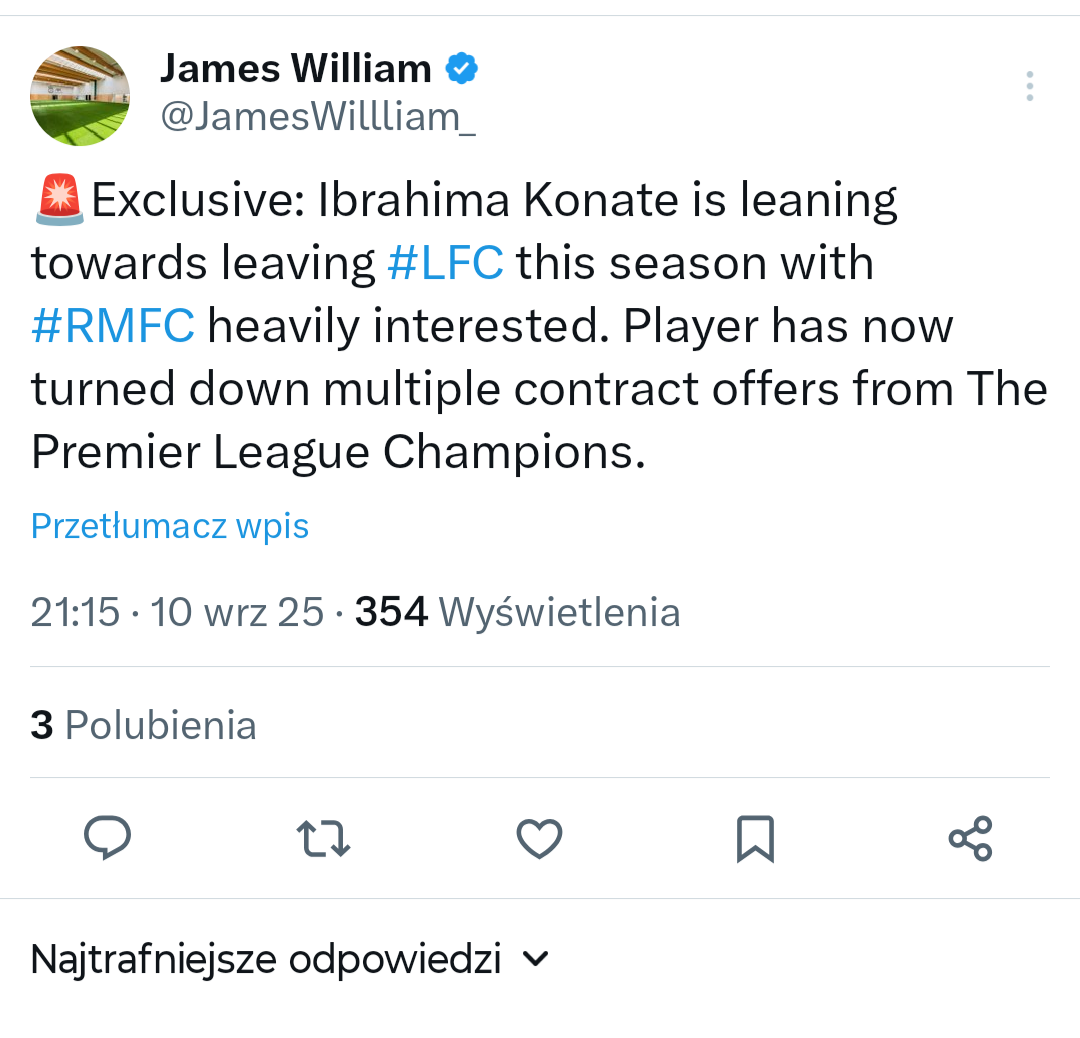This screenshot has height=1038, width=1080.
Task: Click the display name James William
Action: [295, 69]
